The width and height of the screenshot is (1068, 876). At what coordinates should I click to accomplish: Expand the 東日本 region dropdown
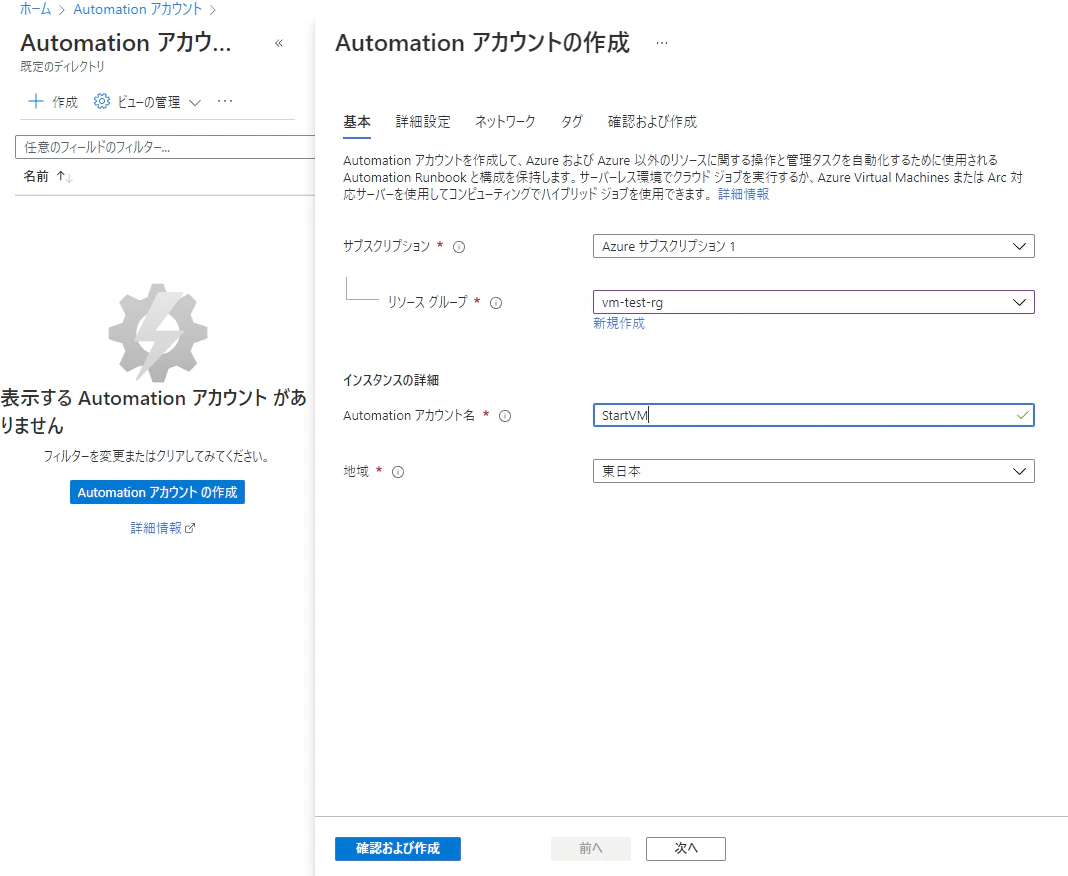point(1019,471)
